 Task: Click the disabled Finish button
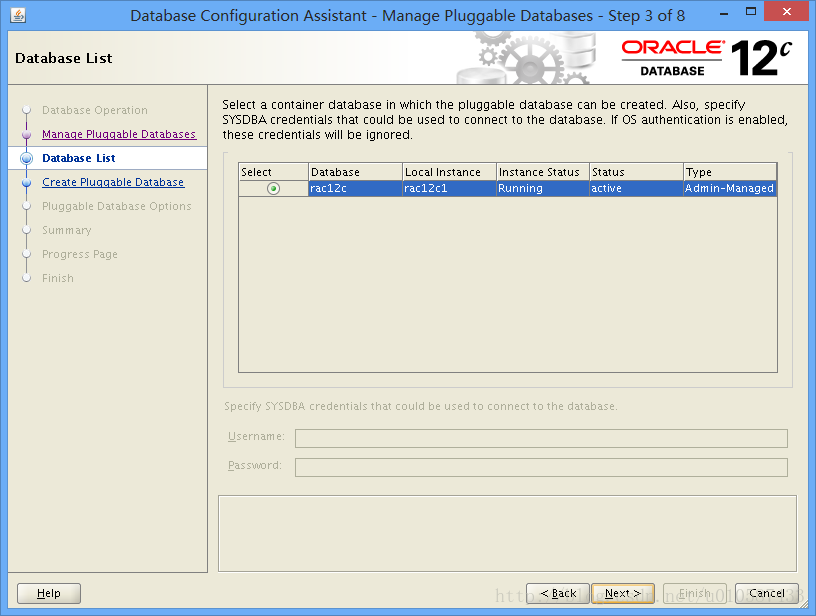pos(695,593)
